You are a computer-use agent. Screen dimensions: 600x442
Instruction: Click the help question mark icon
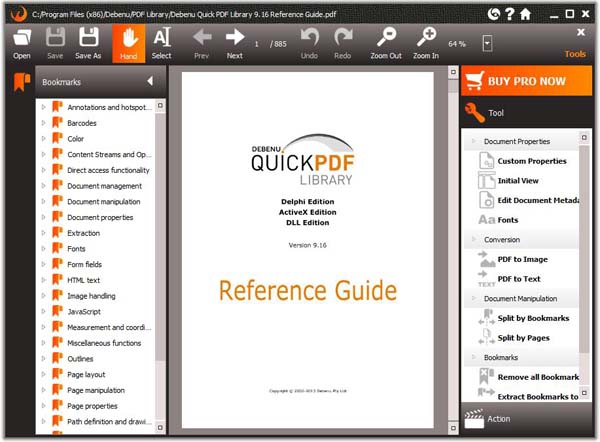pyautogui.click(x=509, y=14)
